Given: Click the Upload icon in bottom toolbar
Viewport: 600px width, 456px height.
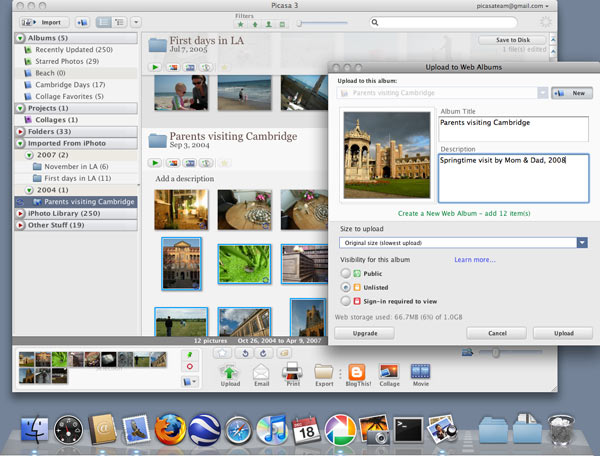Looking at the screenshot, I should point(230,374).
